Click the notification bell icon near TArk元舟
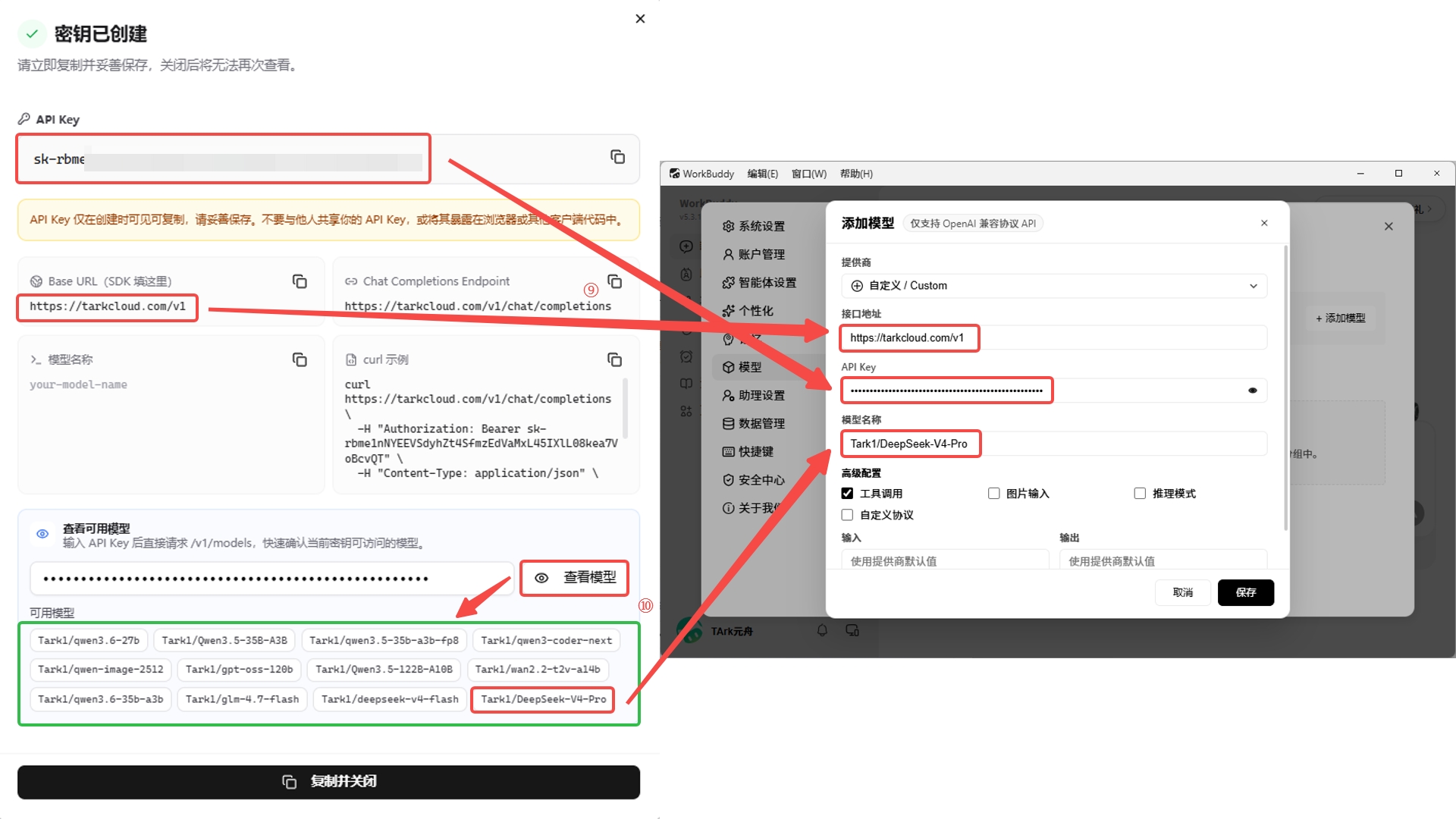The image size is (1456, 819). pyautogui.click(x=822, y=630)
